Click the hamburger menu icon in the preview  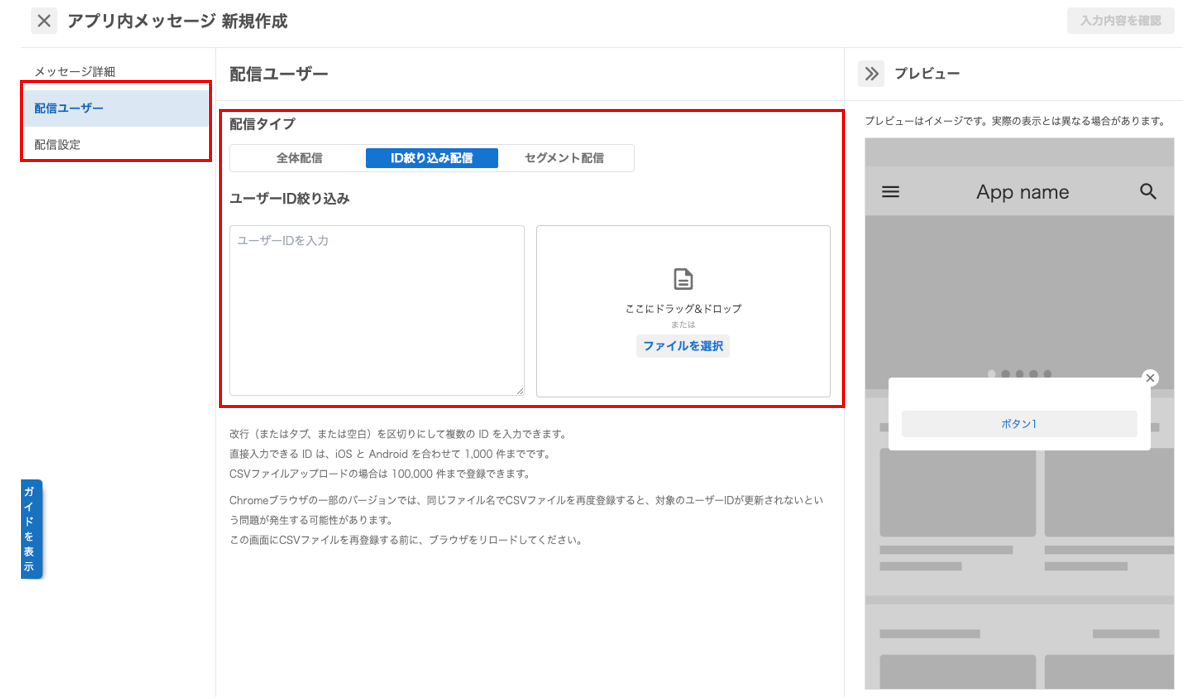pyautogui.click(x=890, y=192)
